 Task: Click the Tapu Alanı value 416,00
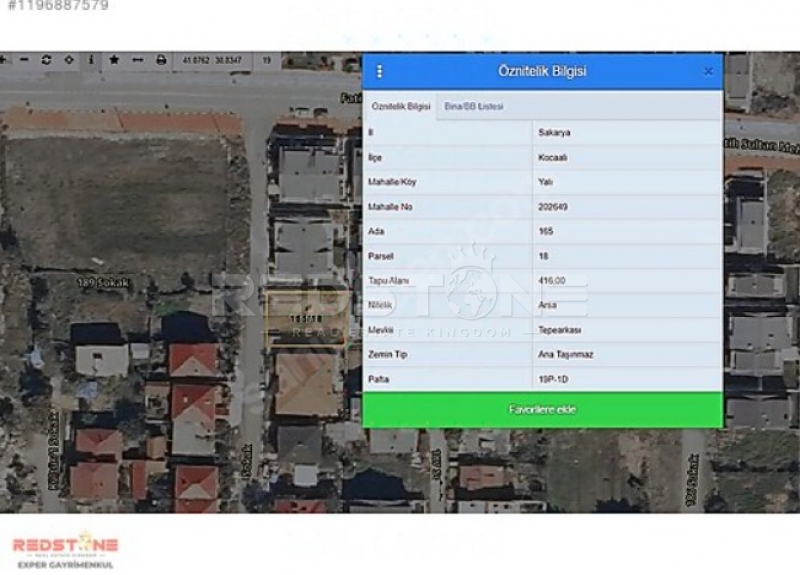pos(552,281)
